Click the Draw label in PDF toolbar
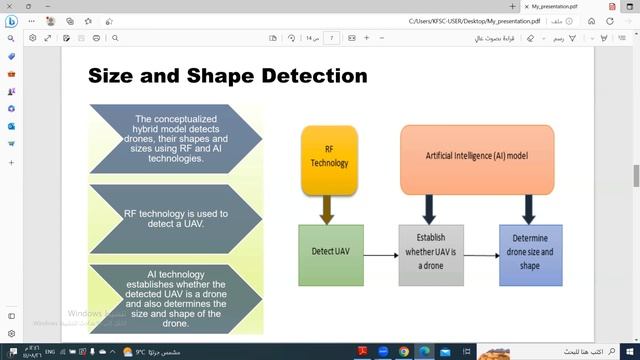This screenshot has width=640, height=360. click(x=558, y=38)
